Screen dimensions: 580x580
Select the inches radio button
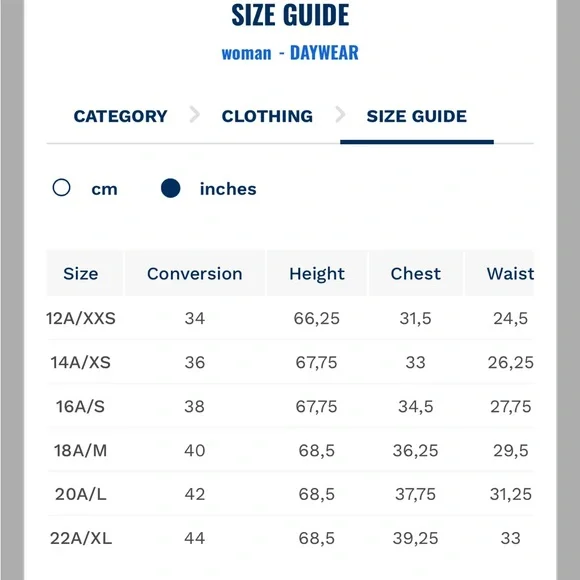click(x=171, y=188)
